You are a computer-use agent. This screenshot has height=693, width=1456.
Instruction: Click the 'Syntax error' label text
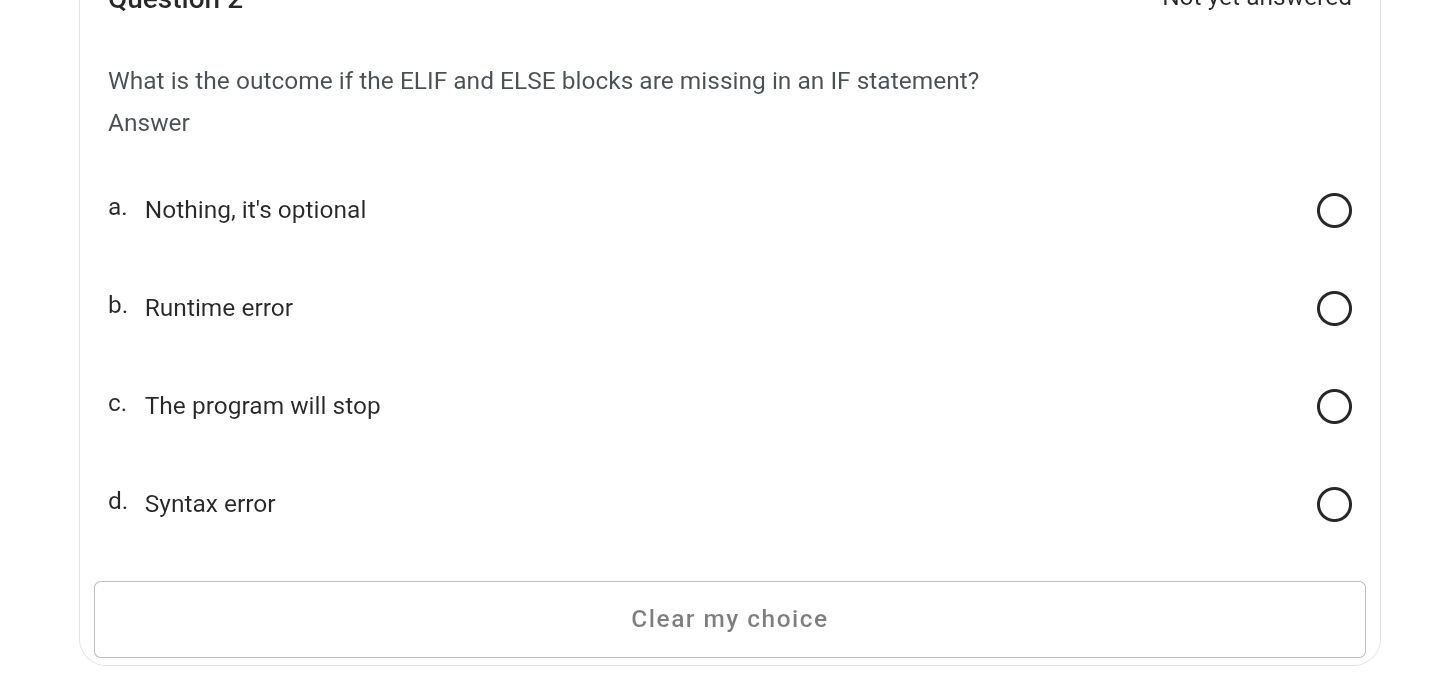[209, 504]
